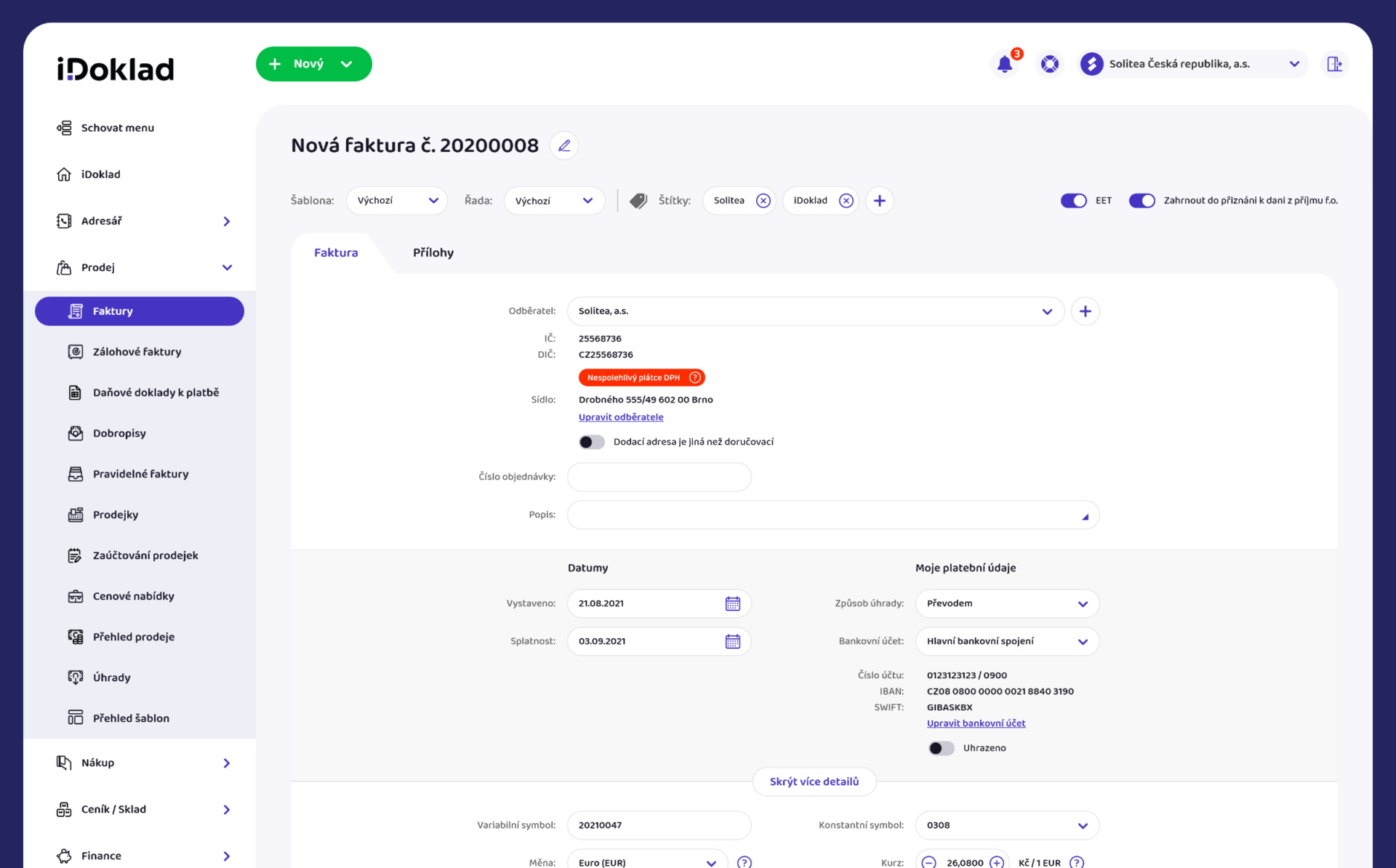Go to iDoklad home
The height and width of the screenshot is (868, 1396).
[x=88, y=174]
